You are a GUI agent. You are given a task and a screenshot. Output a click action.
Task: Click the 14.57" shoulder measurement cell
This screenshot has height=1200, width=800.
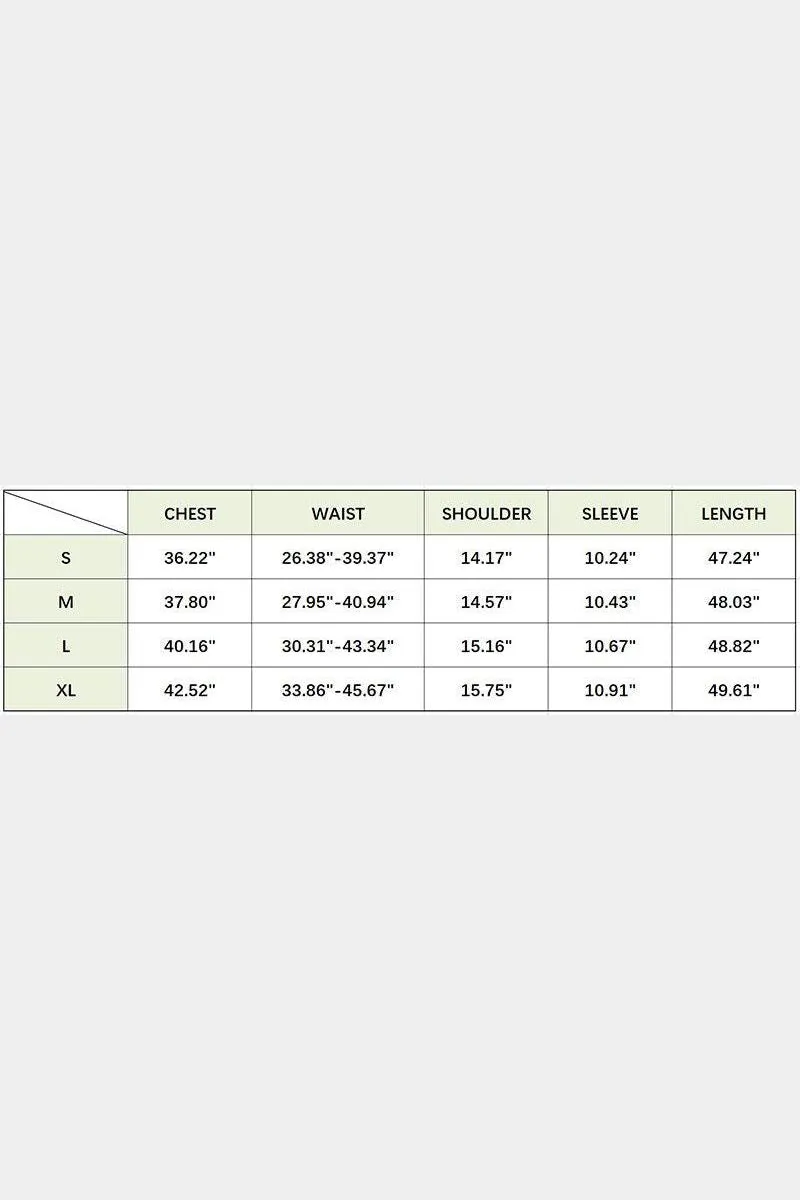point(486,601)
